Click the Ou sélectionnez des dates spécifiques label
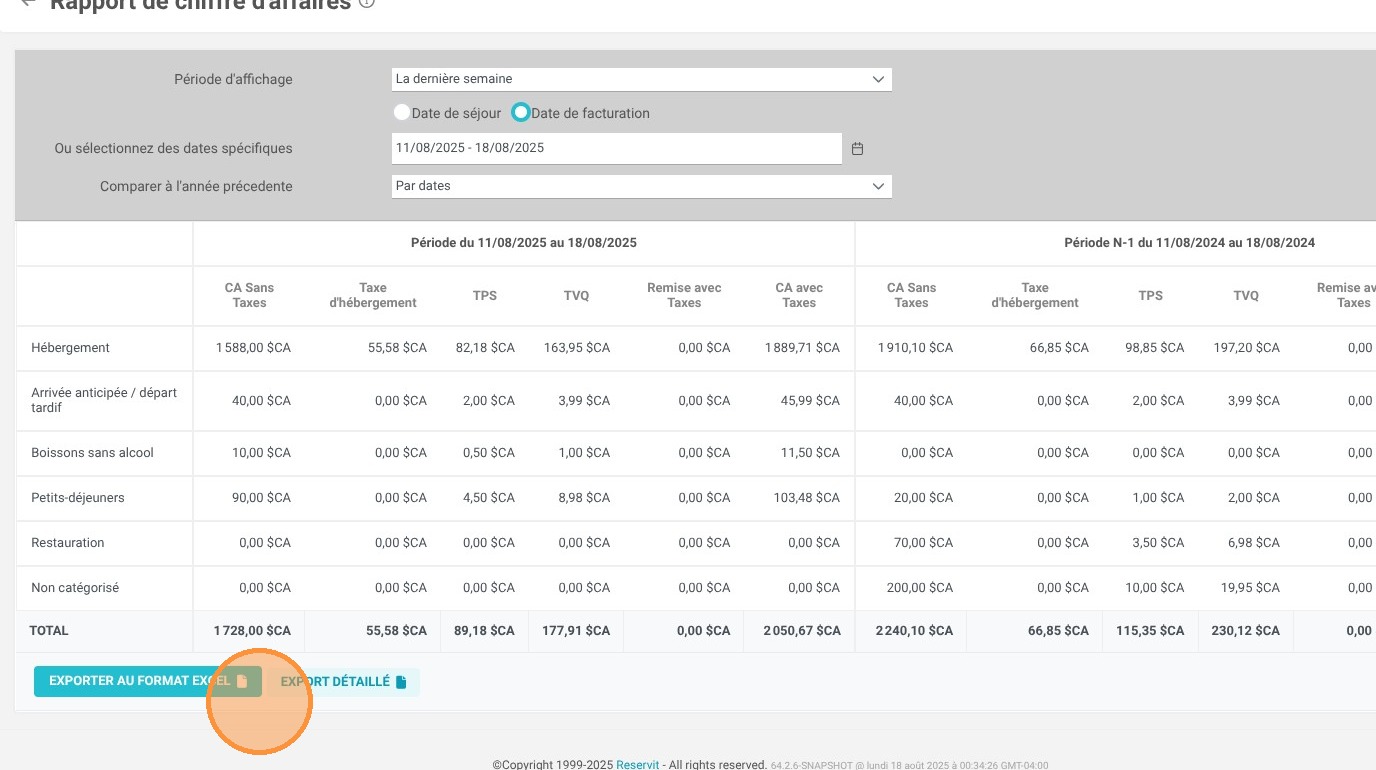Screen dimensions: 1376x770 tap(174, 148)
